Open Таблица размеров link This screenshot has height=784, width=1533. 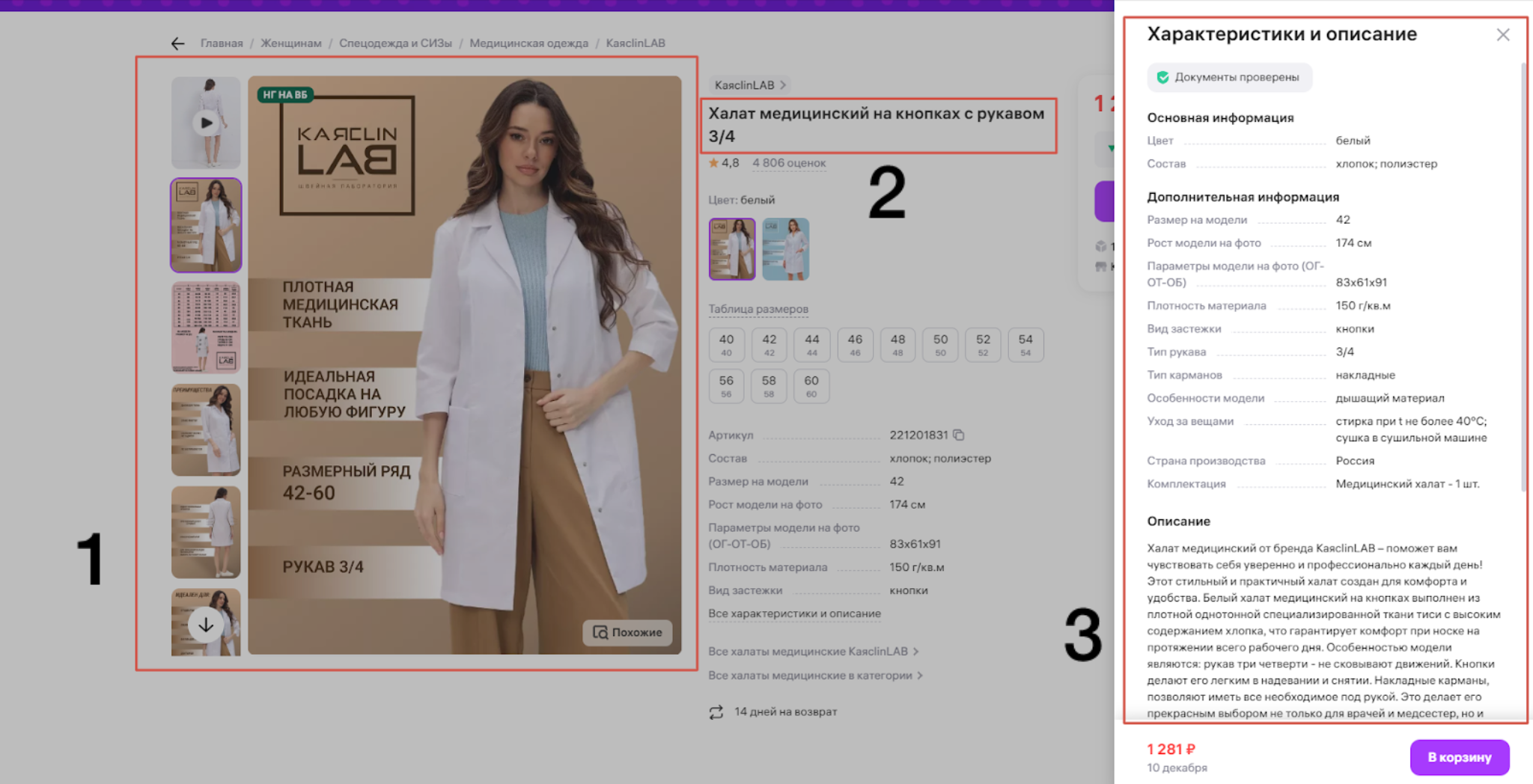point(758,309)
